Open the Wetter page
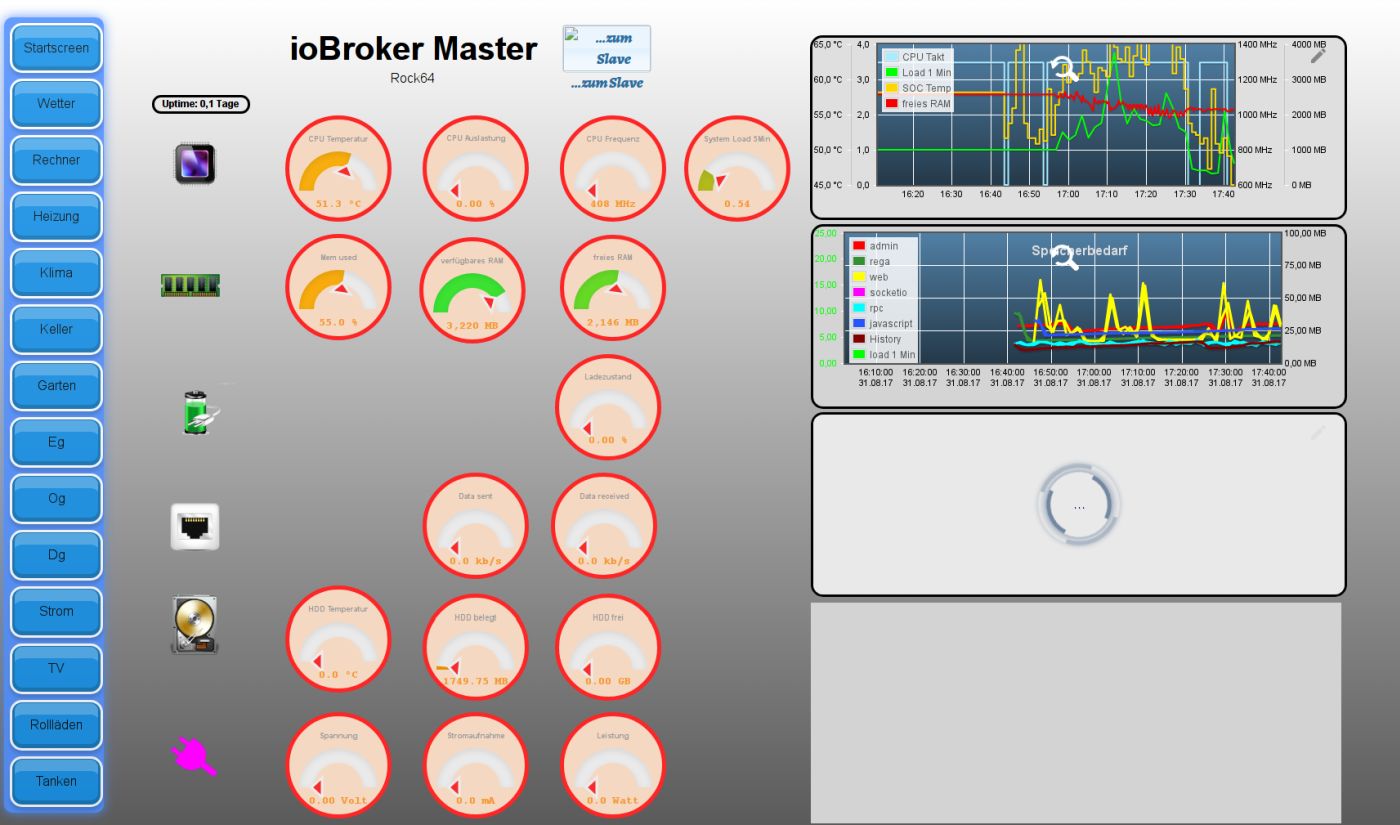Screen dimensions: 1400x825 click(x=56, y=104)
